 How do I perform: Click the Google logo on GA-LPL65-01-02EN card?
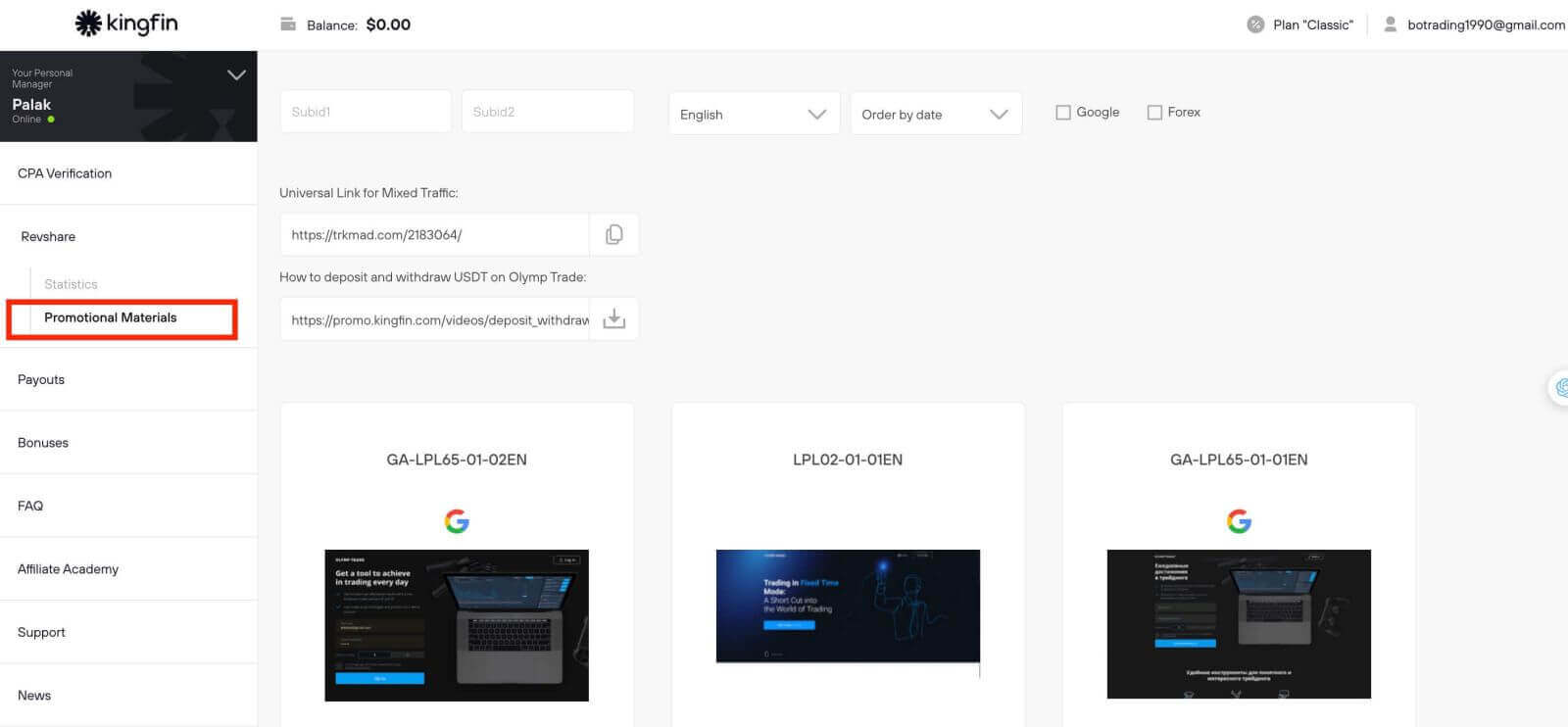pos(457,521)
